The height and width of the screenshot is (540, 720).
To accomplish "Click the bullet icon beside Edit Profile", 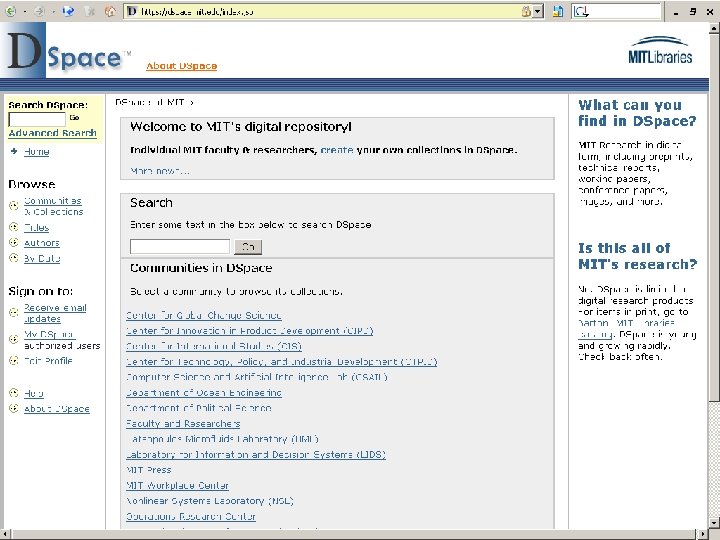I will (14, 361).
